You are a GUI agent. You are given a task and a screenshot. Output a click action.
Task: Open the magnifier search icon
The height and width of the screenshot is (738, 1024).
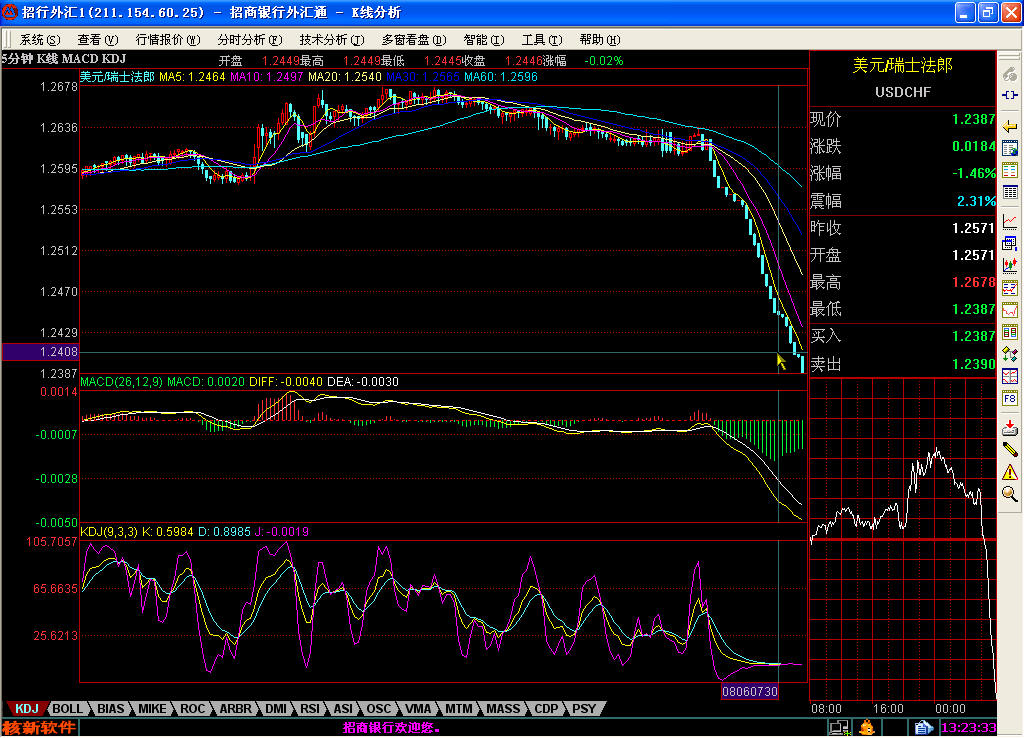click(1010, 493)
